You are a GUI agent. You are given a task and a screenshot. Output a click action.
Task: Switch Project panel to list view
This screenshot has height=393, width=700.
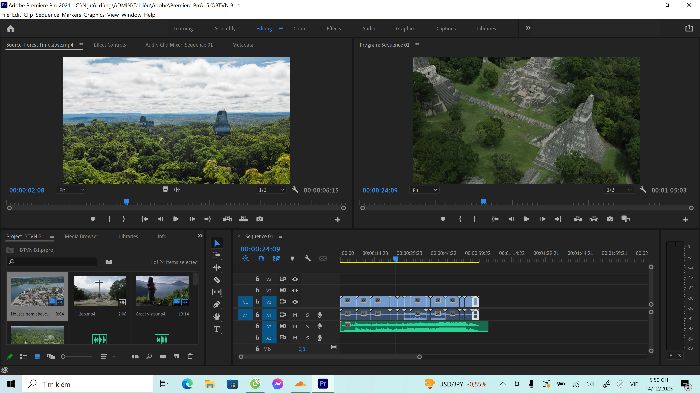pos(23,356)
